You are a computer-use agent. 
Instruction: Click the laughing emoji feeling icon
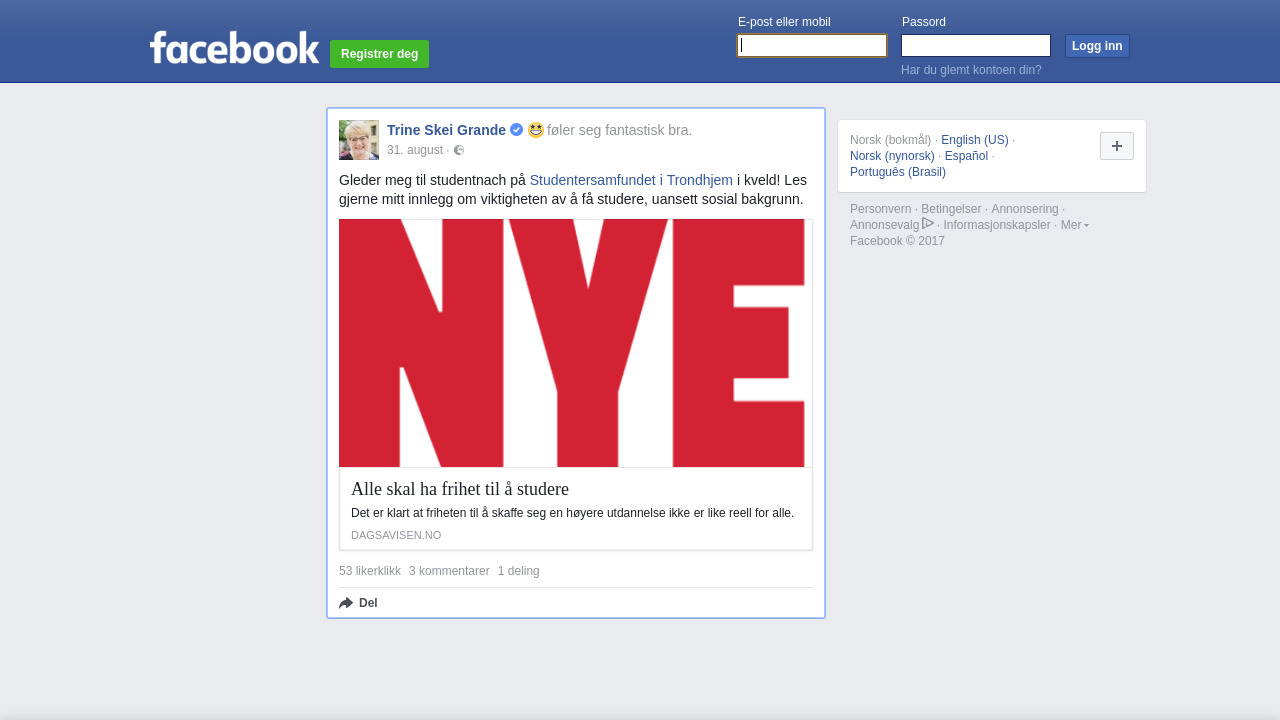pyautogui.click(x=536, y=130)
